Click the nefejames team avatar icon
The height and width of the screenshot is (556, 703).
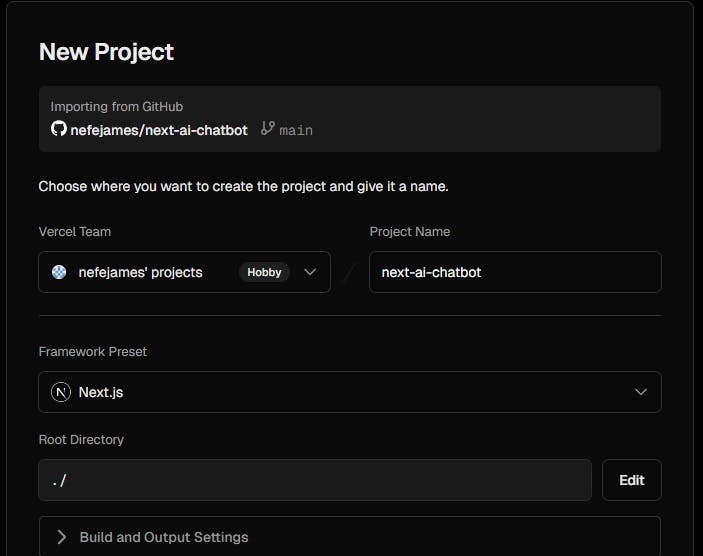(60, 272)
